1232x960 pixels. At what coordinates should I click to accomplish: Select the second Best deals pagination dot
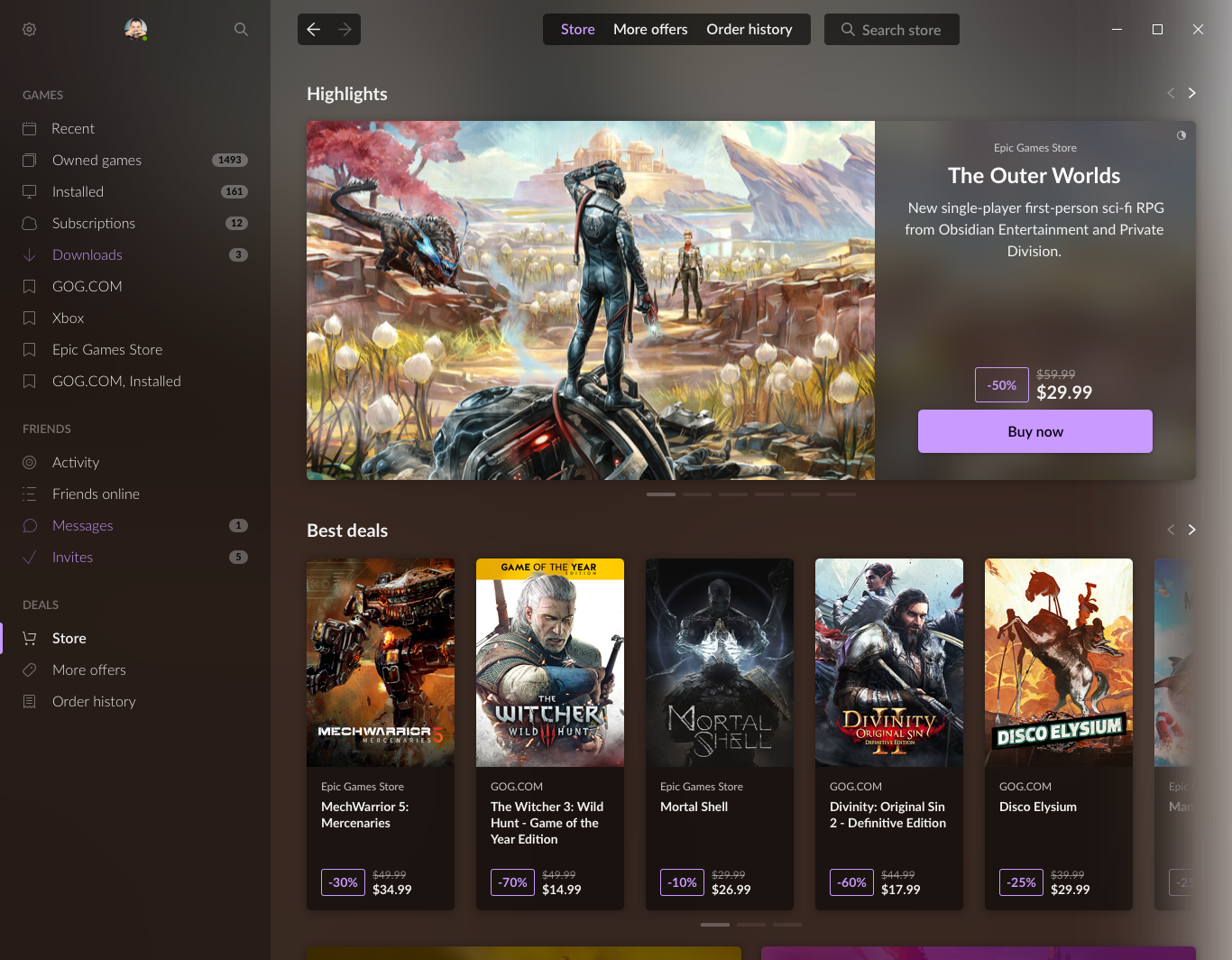751,925
